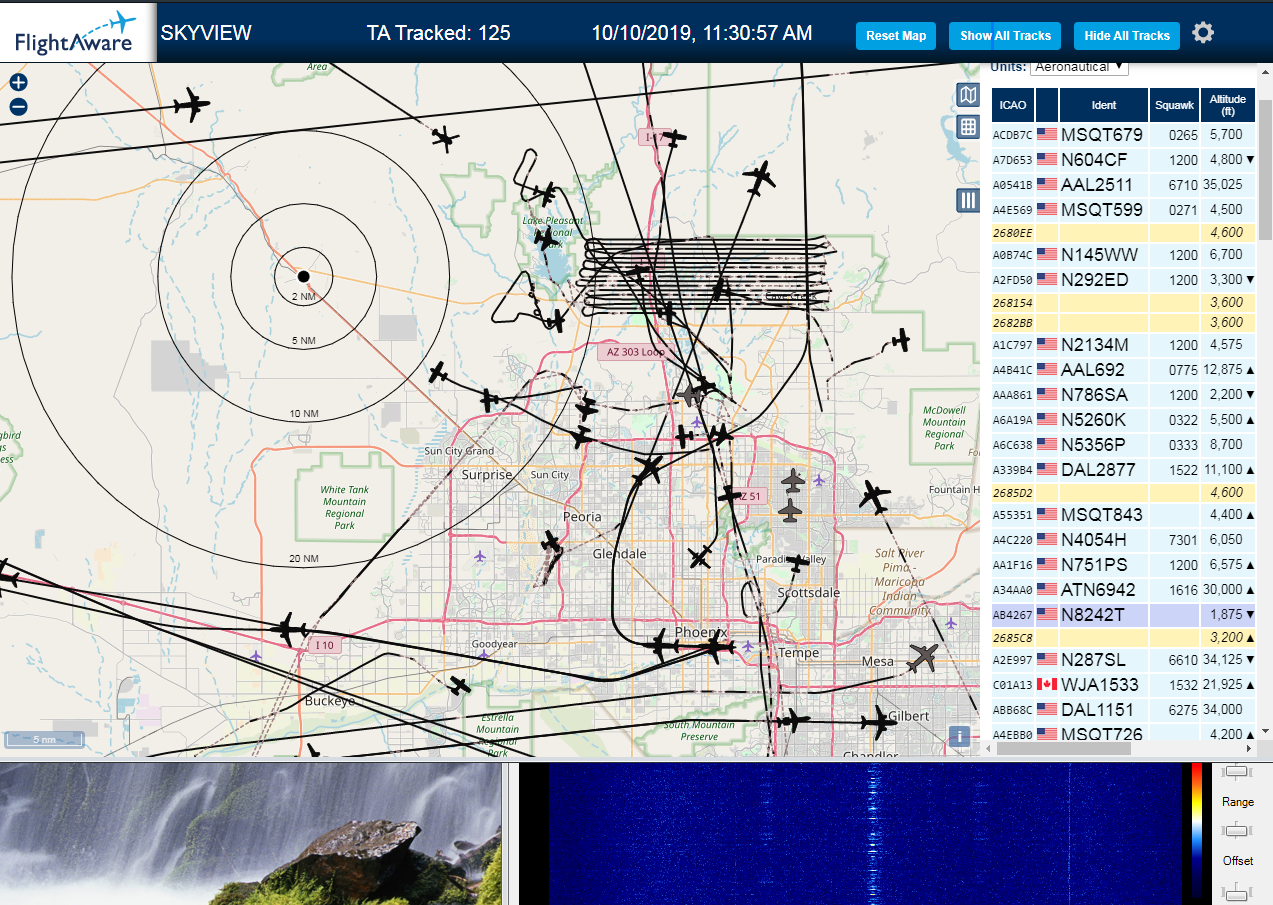The image size is (1273, 905).
Task: Click the spectrum color scale bar
Action: pos(1197,834)
